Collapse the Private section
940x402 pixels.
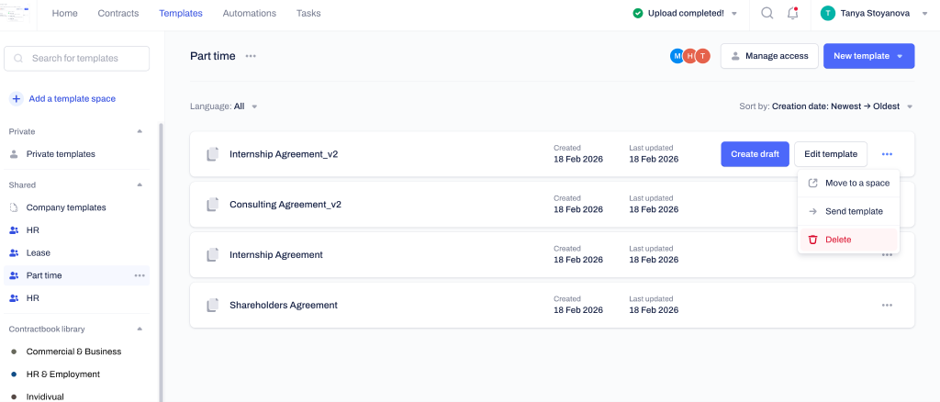coord(140,131)
